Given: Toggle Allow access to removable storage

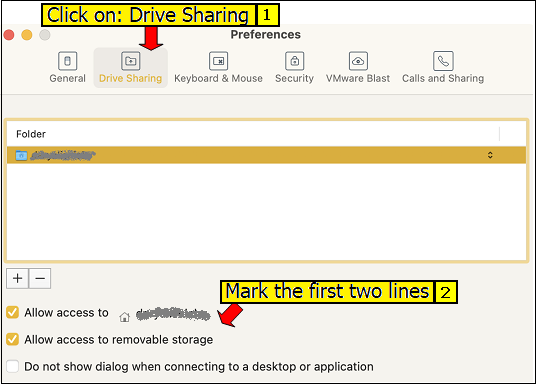Looking at the screenshot, I should (13, 339).
